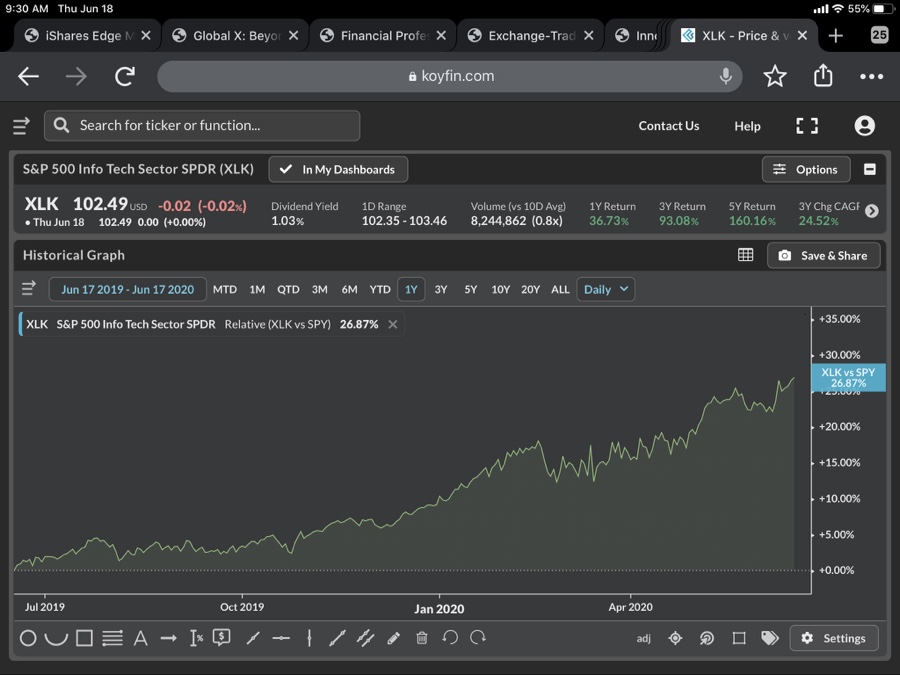Select the Fibonacci lines tool
900x675 pixels.
point(112,638)
